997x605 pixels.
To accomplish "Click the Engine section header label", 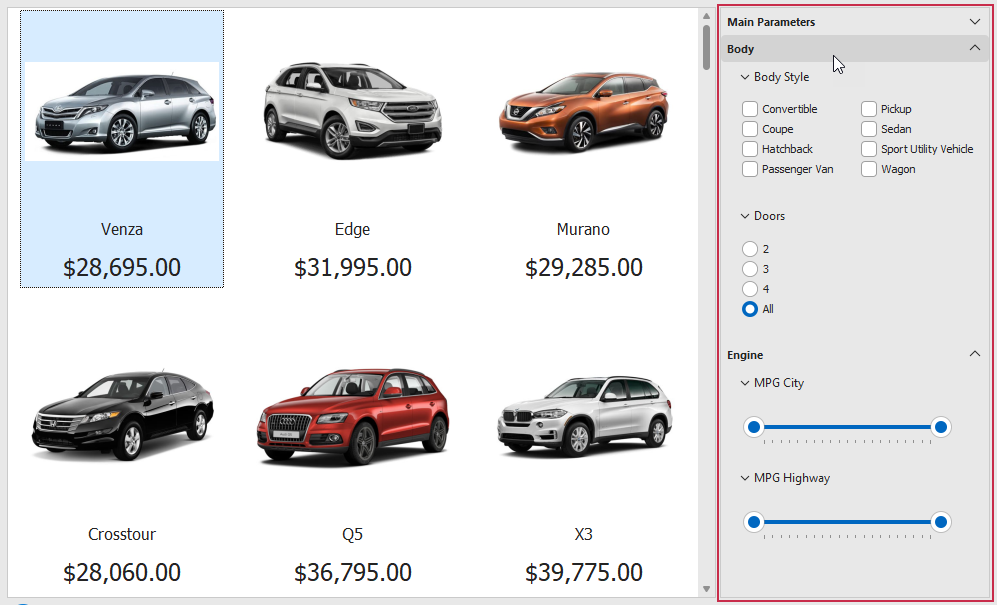I will (x=745, y=355).
